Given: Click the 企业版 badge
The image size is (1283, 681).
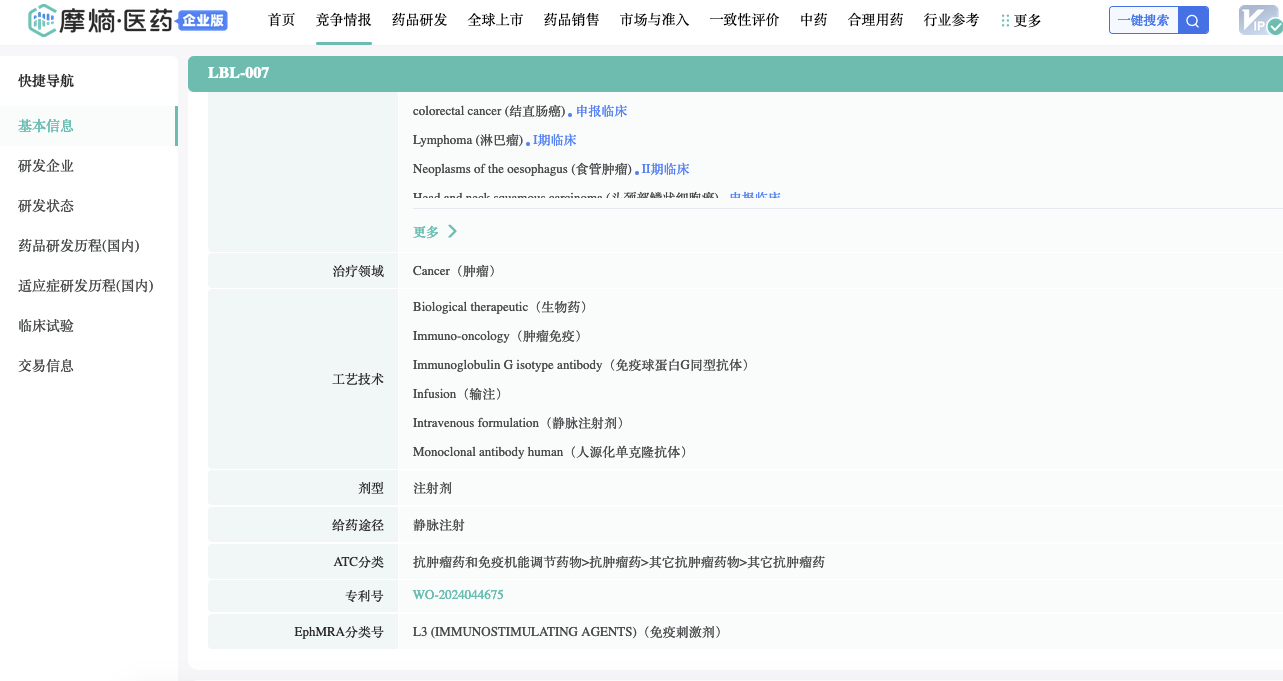Looking at the screenshot, I should coord(203,20).
